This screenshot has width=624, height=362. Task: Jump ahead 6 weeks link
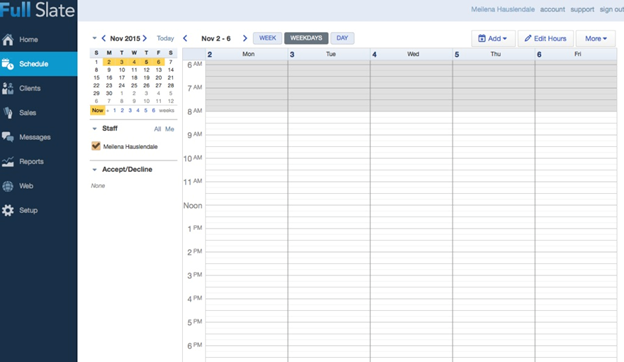(153, 110)
